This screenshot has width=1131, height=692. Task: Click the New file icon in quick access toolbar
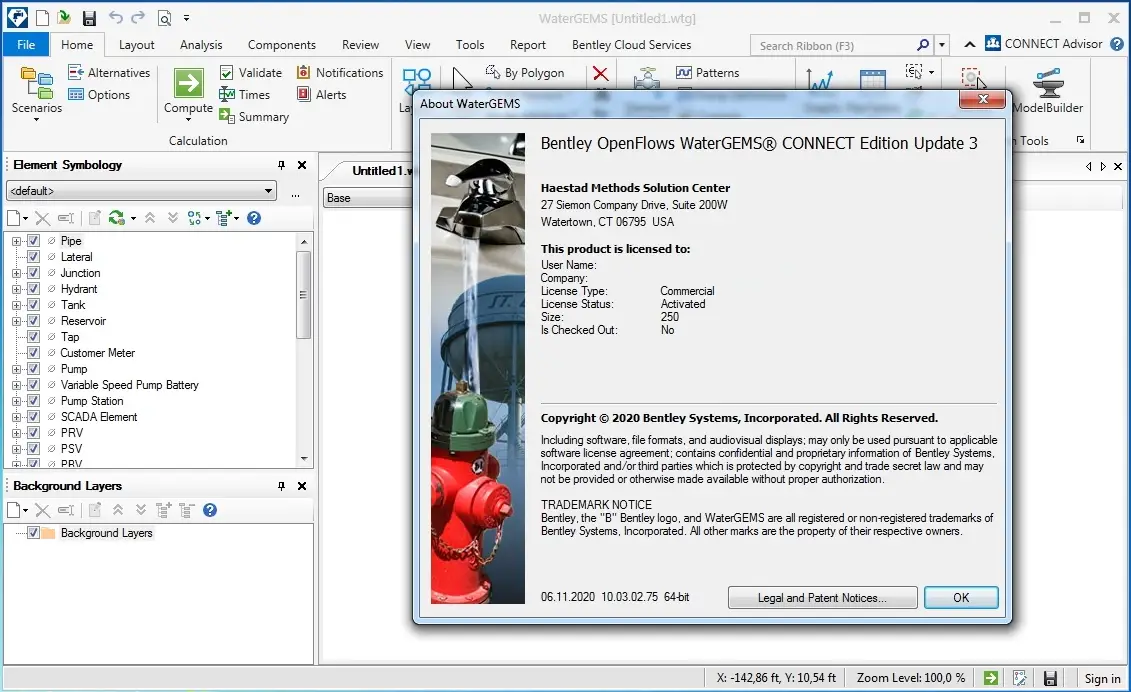[42, 17]
